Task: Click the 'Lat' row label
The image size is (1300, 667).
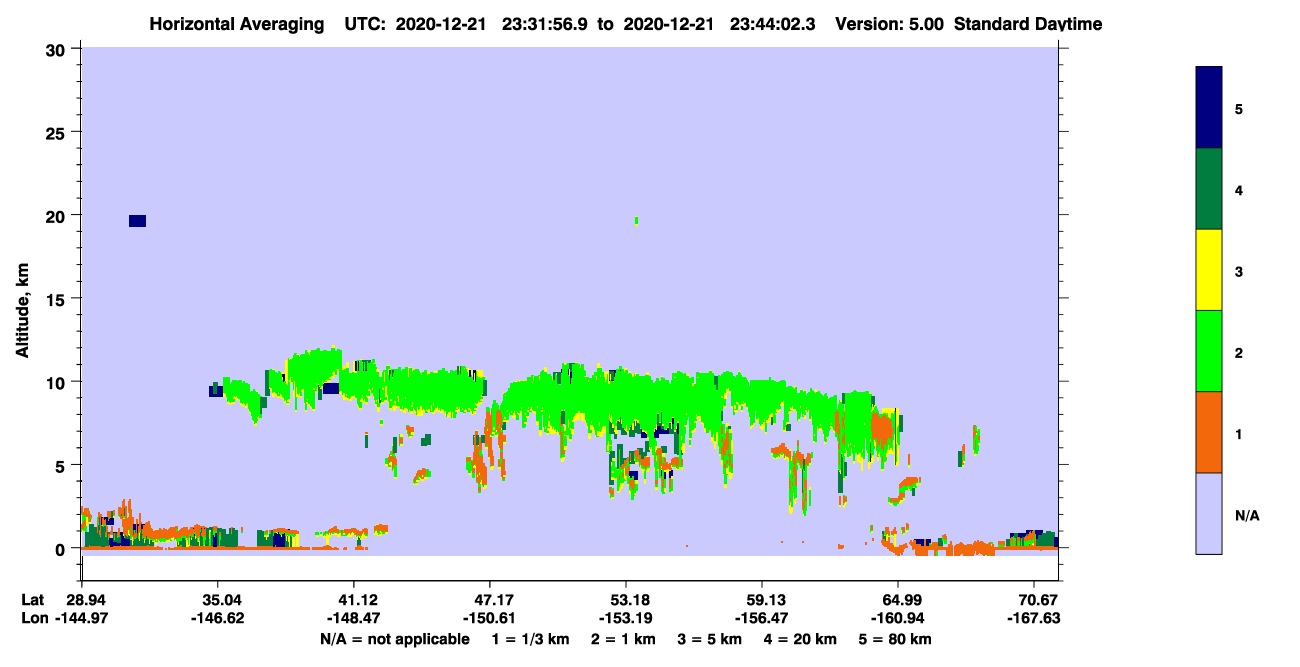Action: tap(32, 600)
